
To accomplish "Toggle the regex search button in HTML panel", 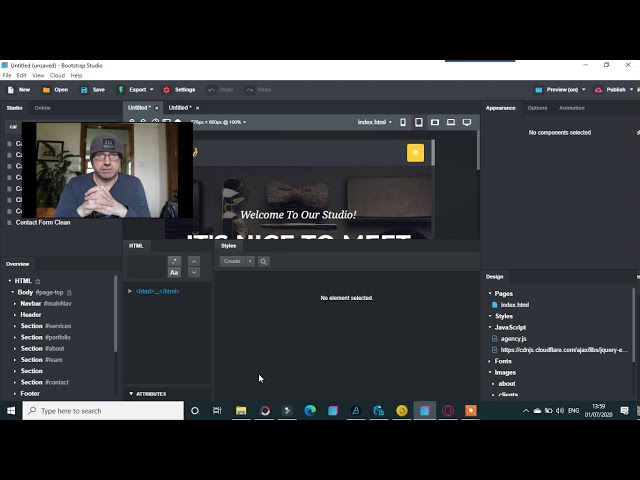I will [x=174, y=261].
